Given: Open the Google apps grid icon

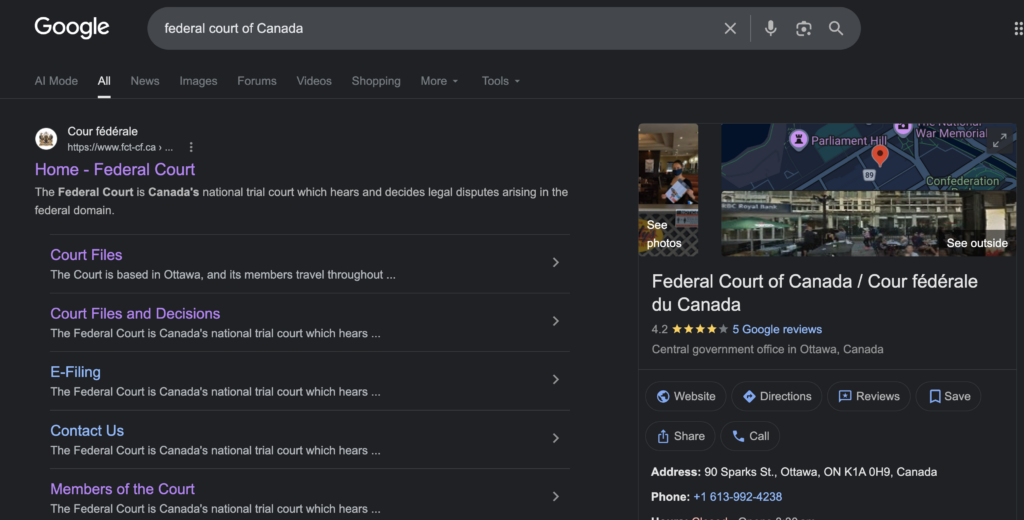Looking at the screenshot, I should (1018, 28).
